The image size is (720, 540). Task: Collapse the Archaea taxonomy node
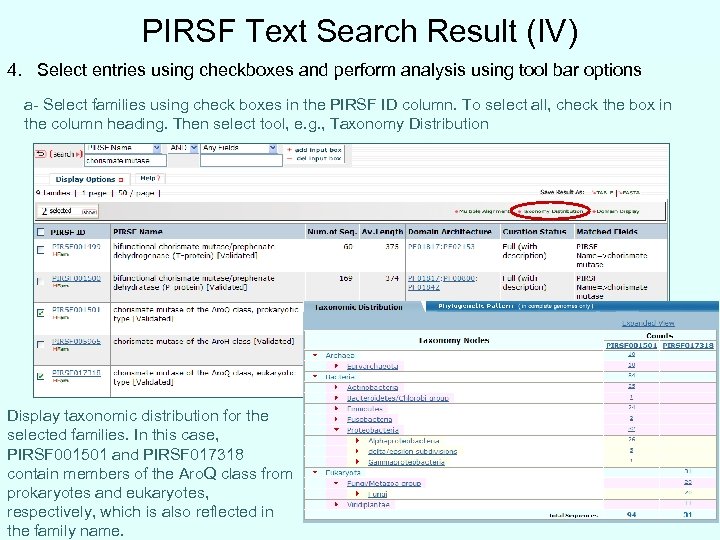pos(315,355)
